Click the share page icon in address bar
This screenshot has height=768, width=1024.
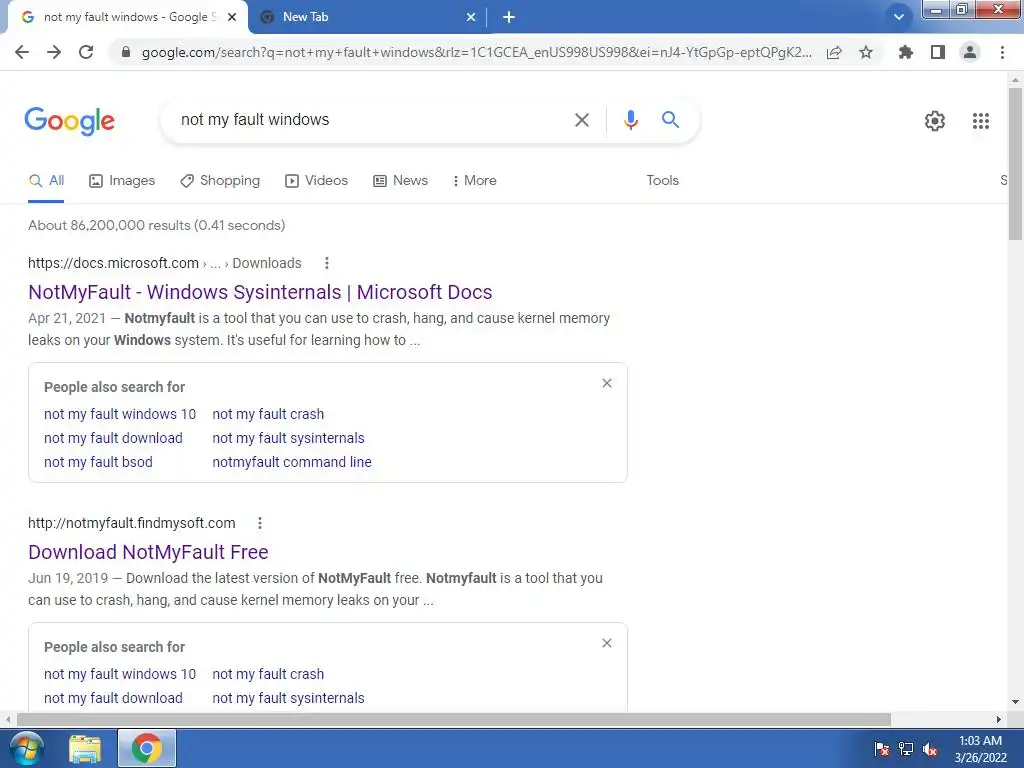point(834,53)
